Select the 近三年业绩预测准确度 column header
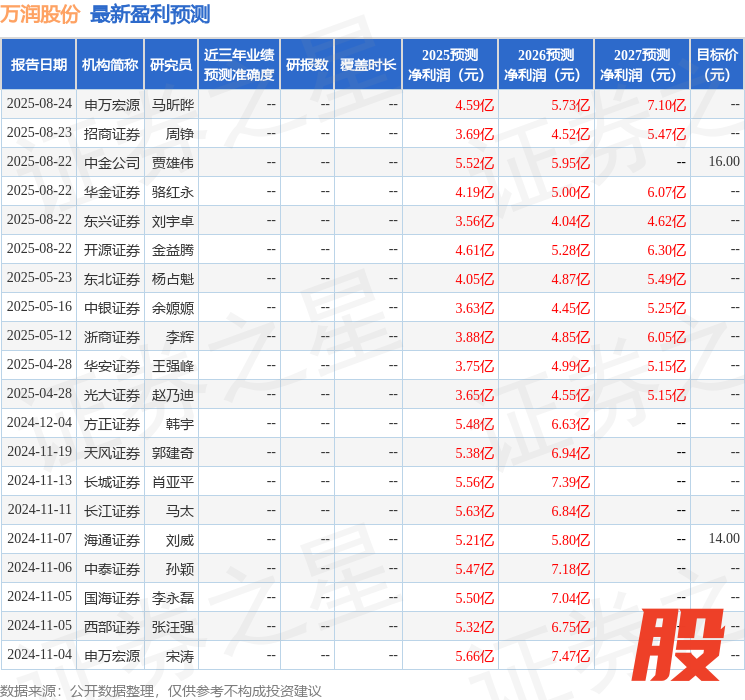The image size is (745, 700). pyautogui.click(x=238, y=64)
